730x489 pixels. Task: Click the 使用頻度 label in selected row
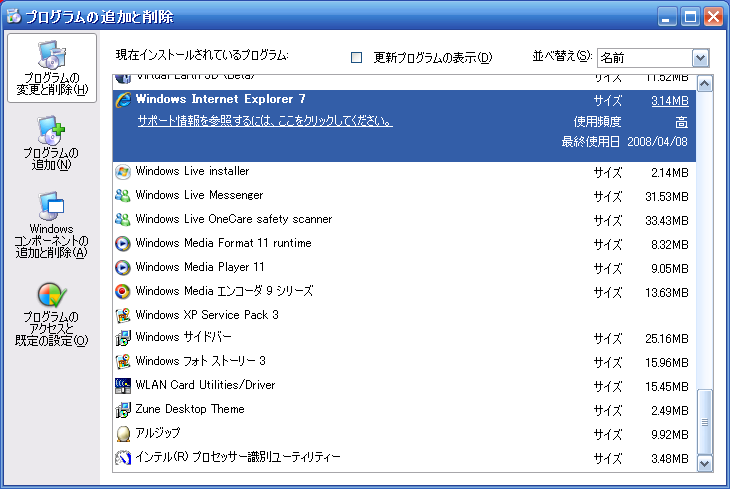(x=597, y=122)
